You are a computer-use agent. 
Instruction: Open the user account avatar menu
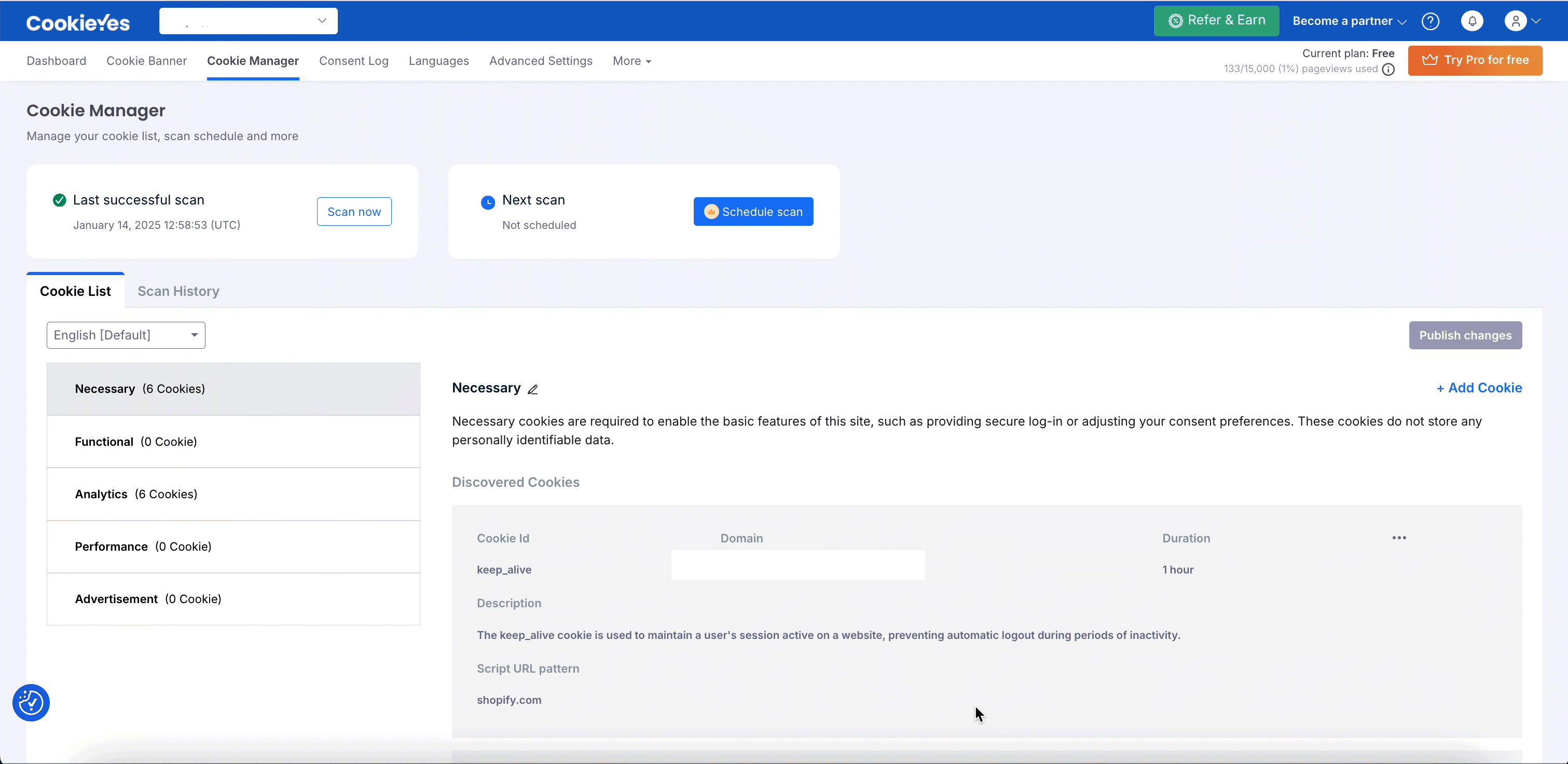[1515, 20]
